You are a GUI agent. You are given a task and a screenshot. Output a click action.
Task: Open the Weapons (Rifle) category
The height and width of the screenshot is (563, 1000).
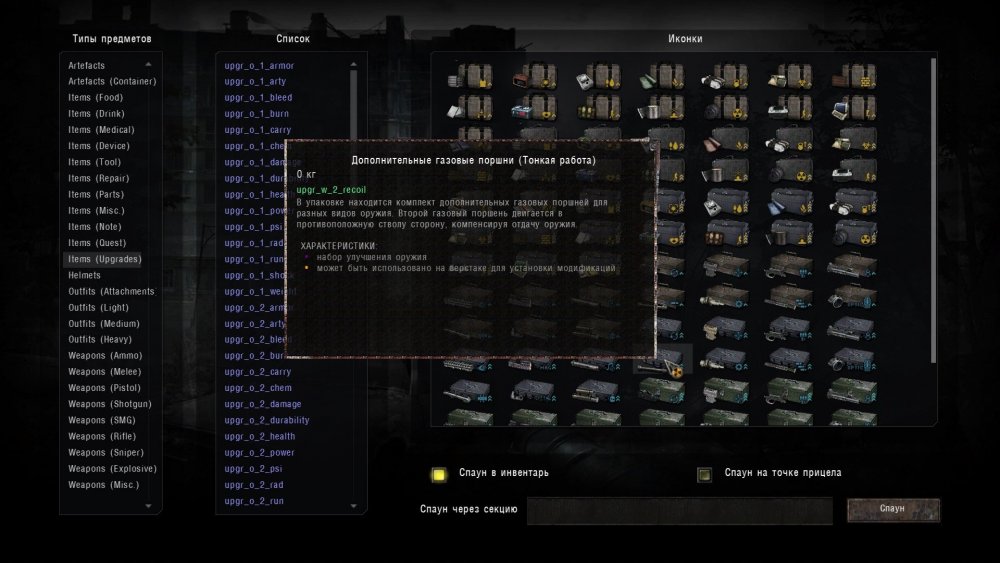(x=102, y=436)
